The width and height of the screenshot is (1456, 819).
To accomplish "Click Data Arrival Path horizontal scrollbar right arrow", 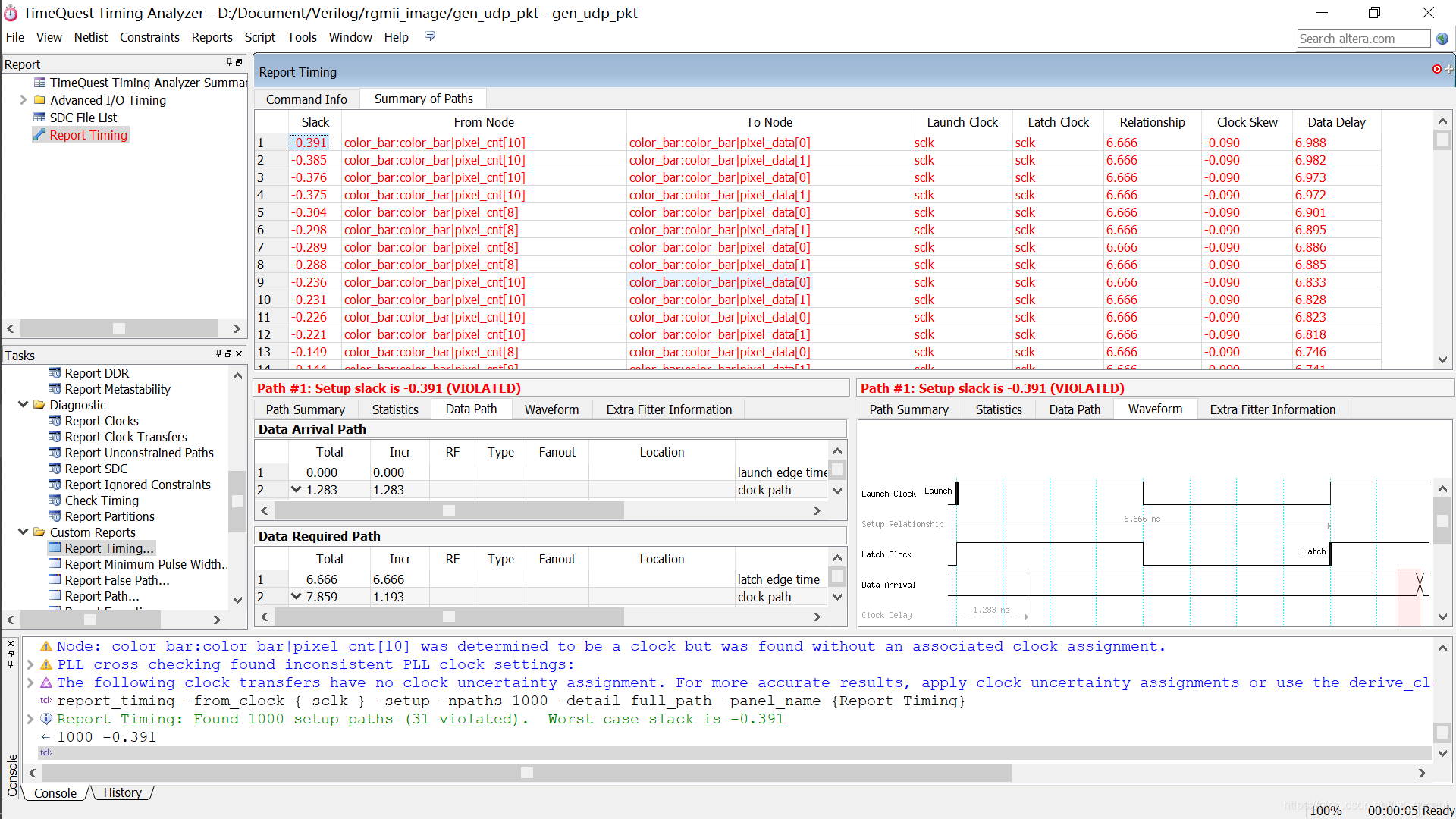I will [x=817, y=510].
